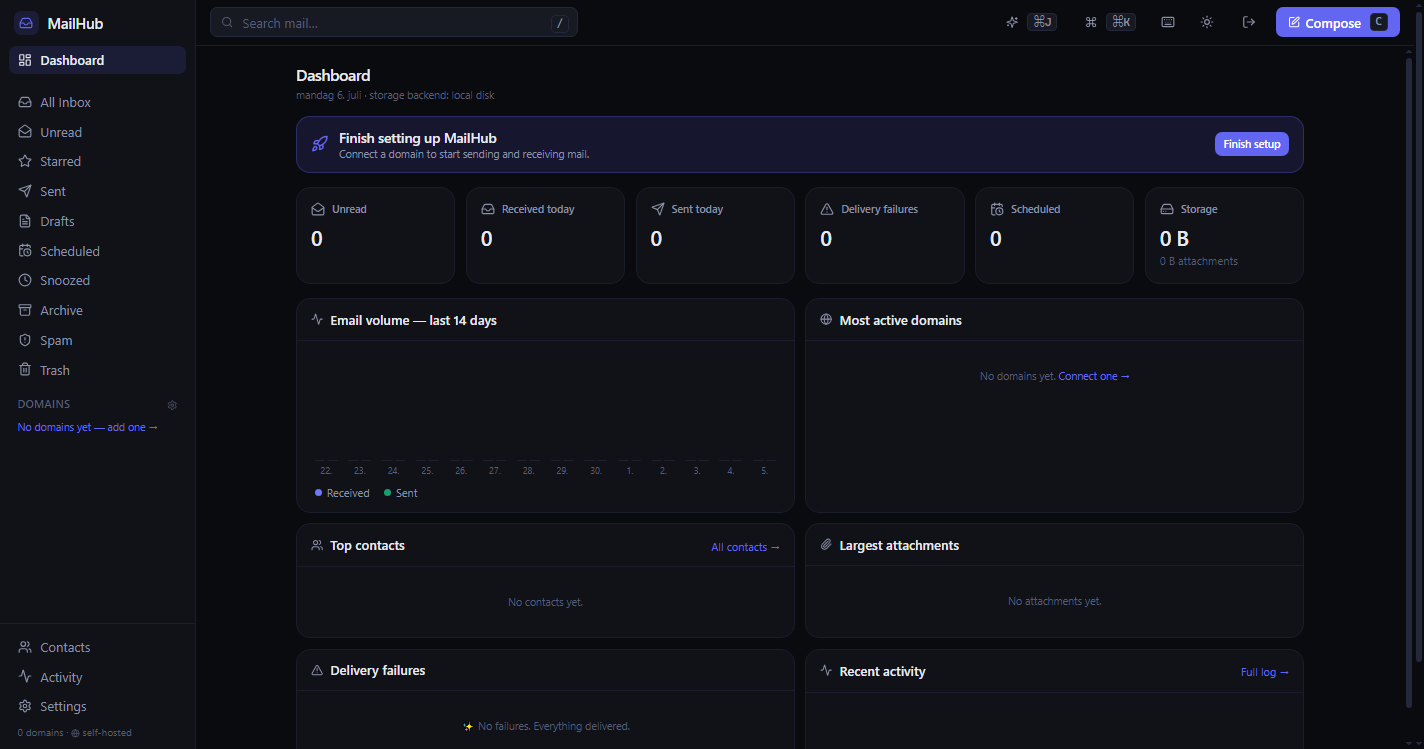Click the Scheduled sidebar calendar icon
The height and width of the screenshot is (749, 1424).
click(x=25, y=251)
